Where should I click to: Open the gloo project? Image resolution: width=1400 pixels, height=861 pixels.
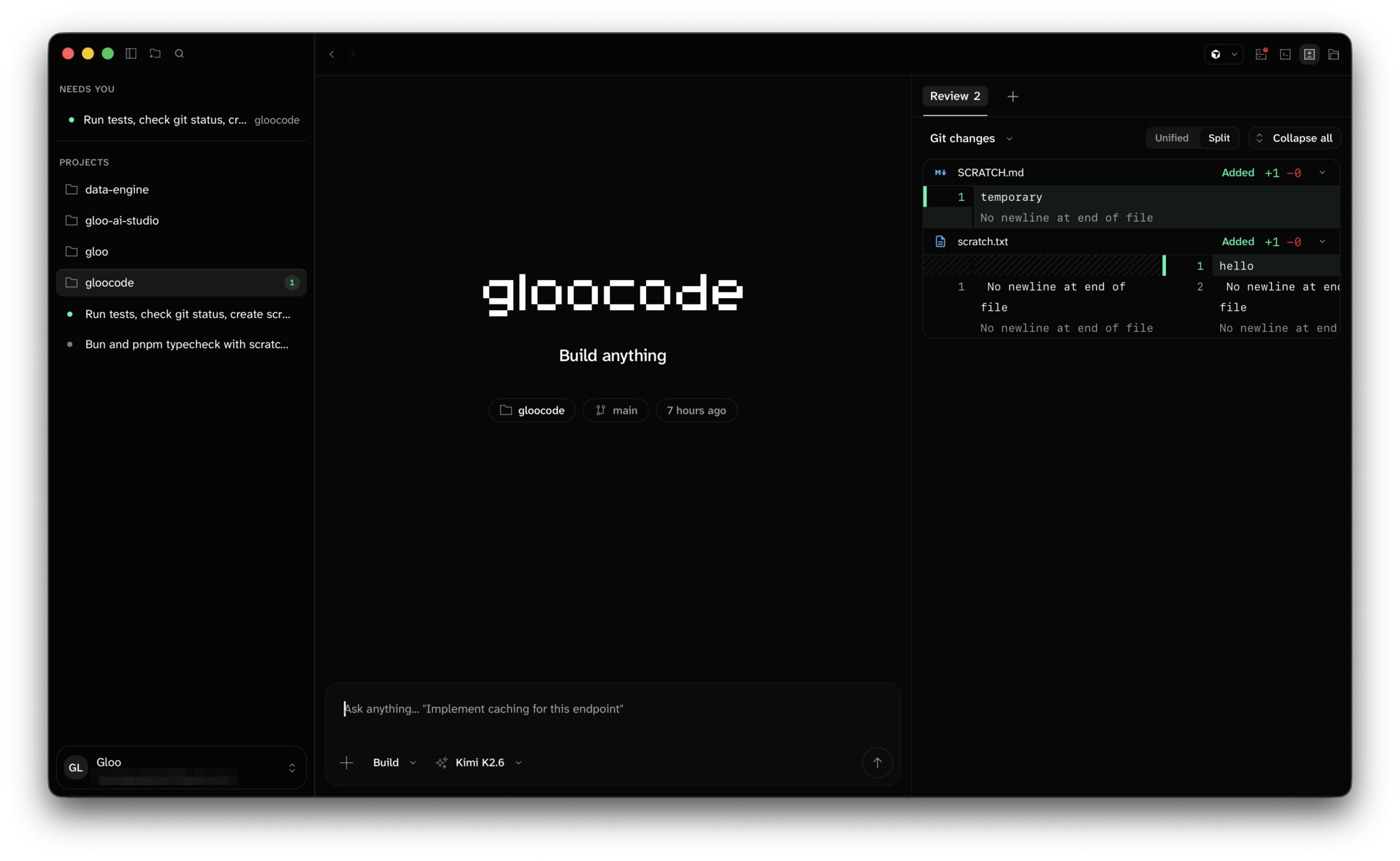click(181, 251)
